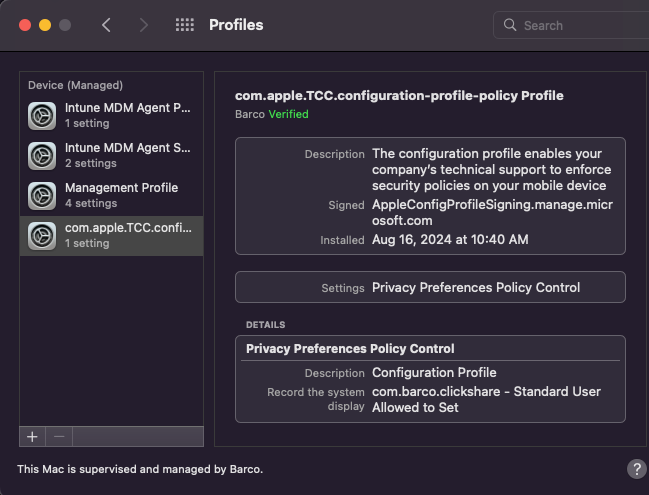Click inside the Search field
The image size is (649, 495).
click(571, 25)
